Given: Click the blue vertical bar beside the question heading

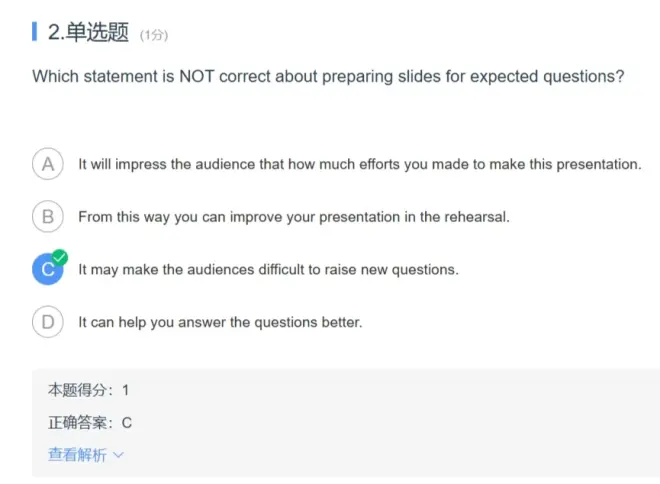Looking at the screenshot, I should [x=35, y=33].
